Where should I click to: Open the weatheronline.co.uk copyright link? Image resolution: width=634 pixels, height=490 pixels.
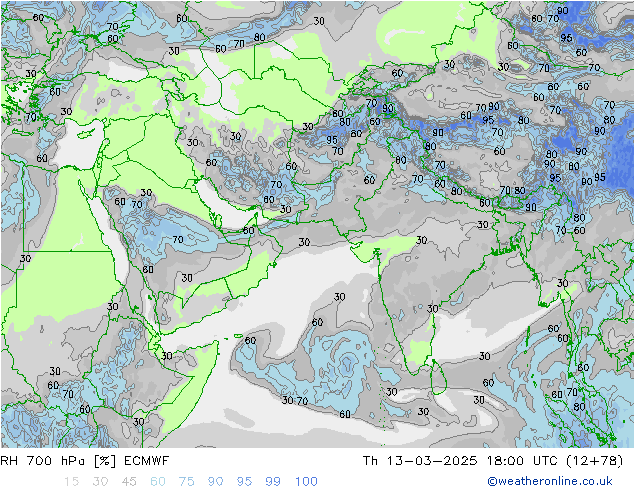549,481
